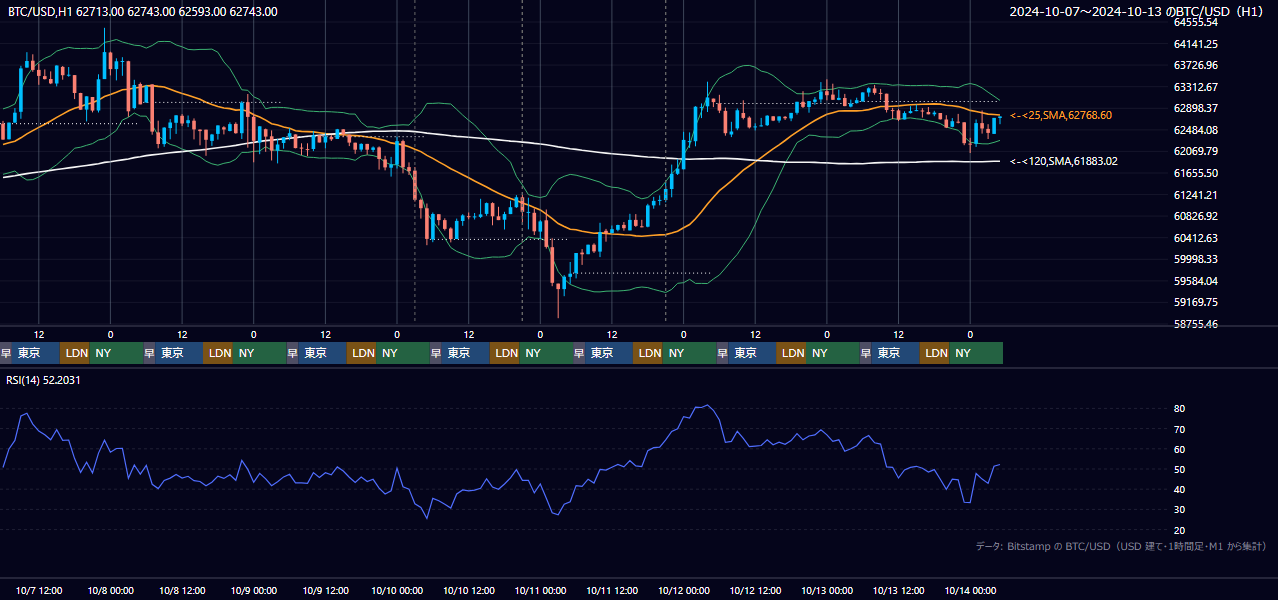Image resolution: width=1278 pixels, height=600 pixels.
Task: Select the 2024-10-07〜2024-10-13 chart title
Action: pos(1138,12)
